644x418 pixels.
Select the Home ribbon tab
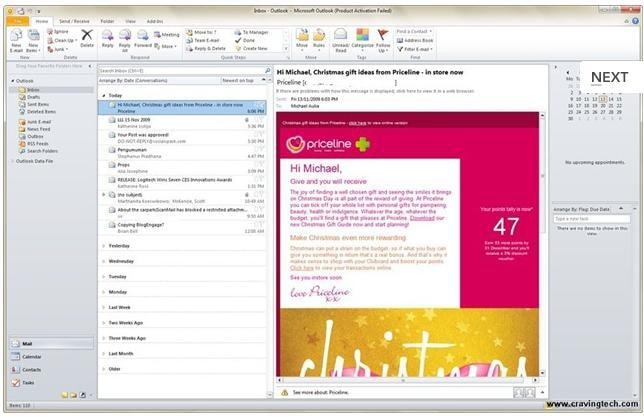(41, 21)
